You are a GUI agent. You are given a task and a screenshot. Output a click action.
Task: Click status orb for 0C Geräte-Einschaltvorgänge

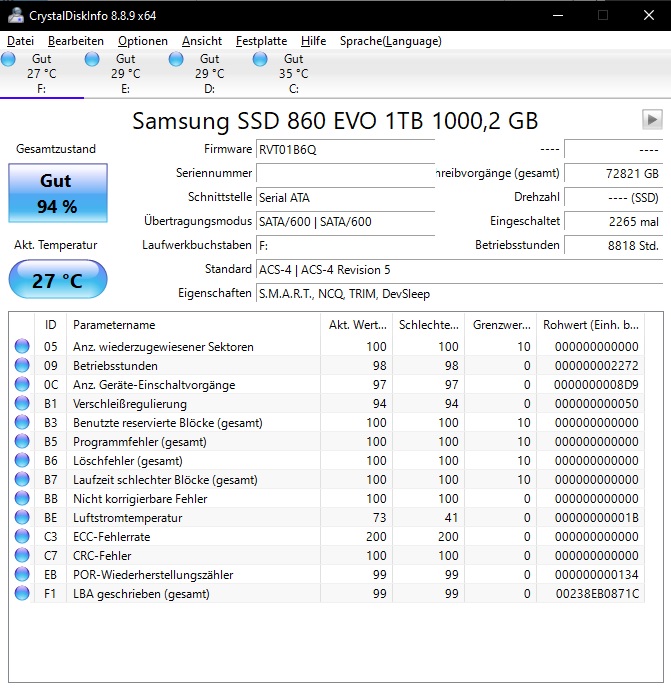pyautogui.click(x=22, y=384)
